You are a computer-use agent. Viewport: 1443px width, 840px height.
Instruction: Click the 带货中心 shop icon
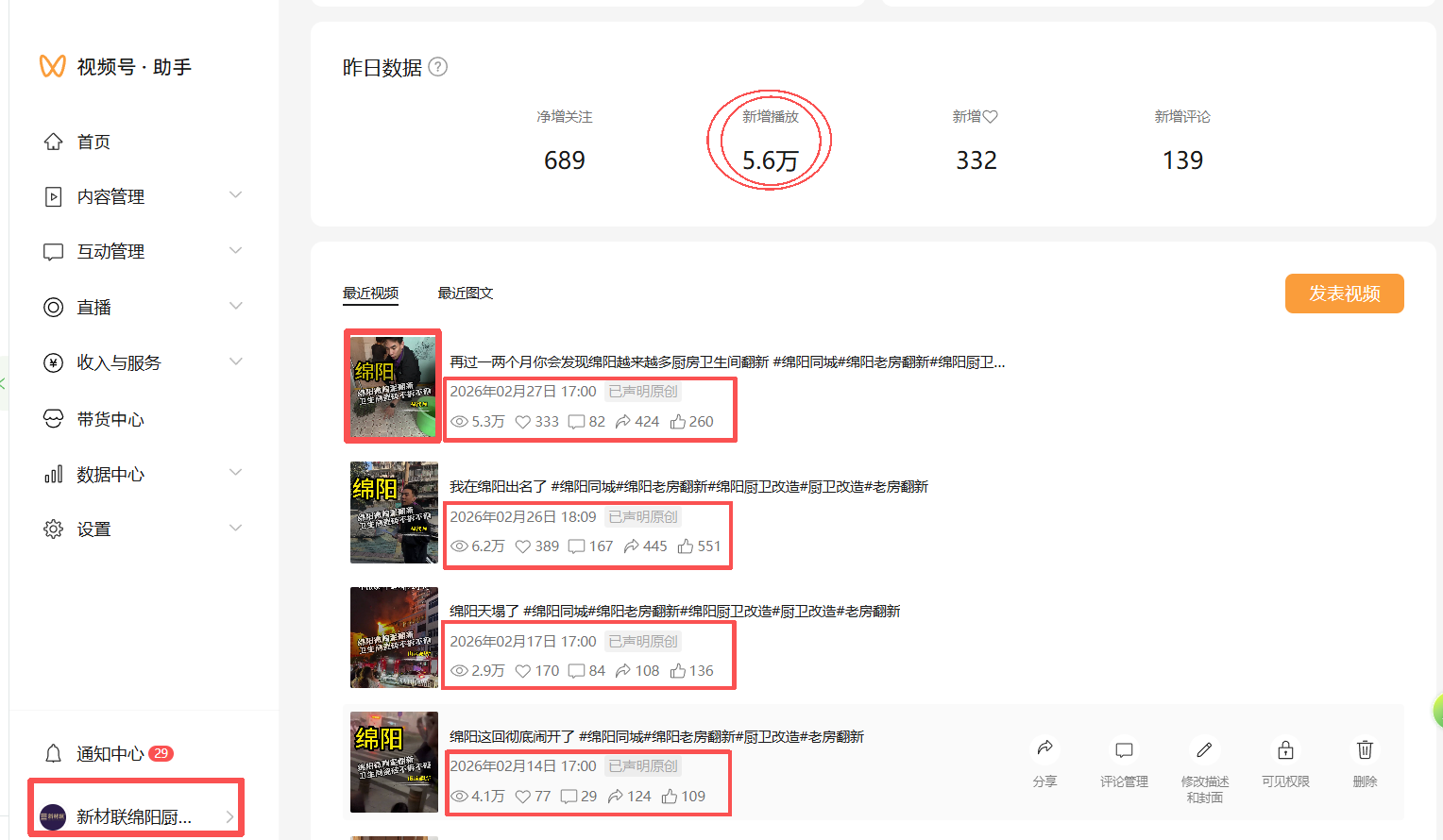click(x=54, y=418)
